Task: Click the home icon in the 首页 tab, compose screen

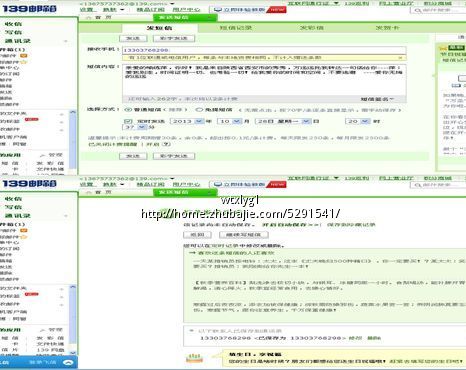Action: pos(88,17)
